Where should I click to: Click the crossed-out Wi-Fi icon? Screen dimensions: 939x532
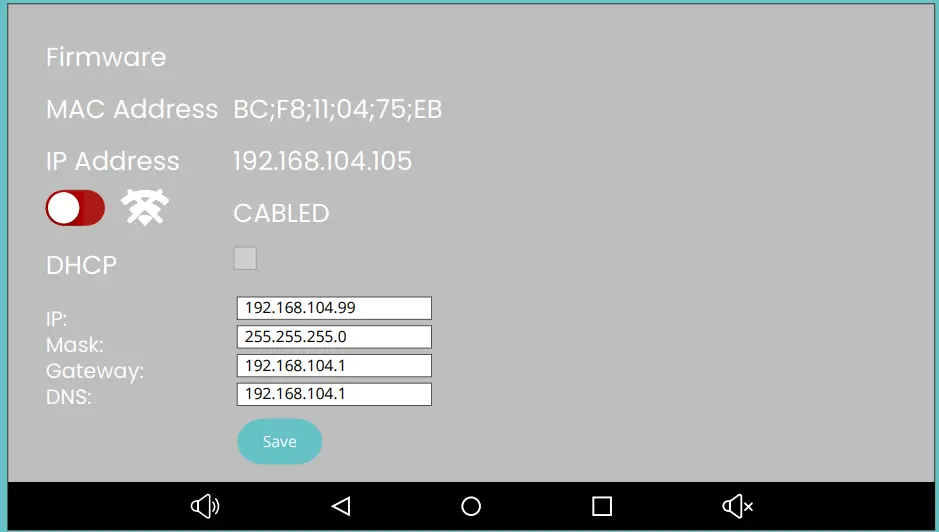coord(145,207)
